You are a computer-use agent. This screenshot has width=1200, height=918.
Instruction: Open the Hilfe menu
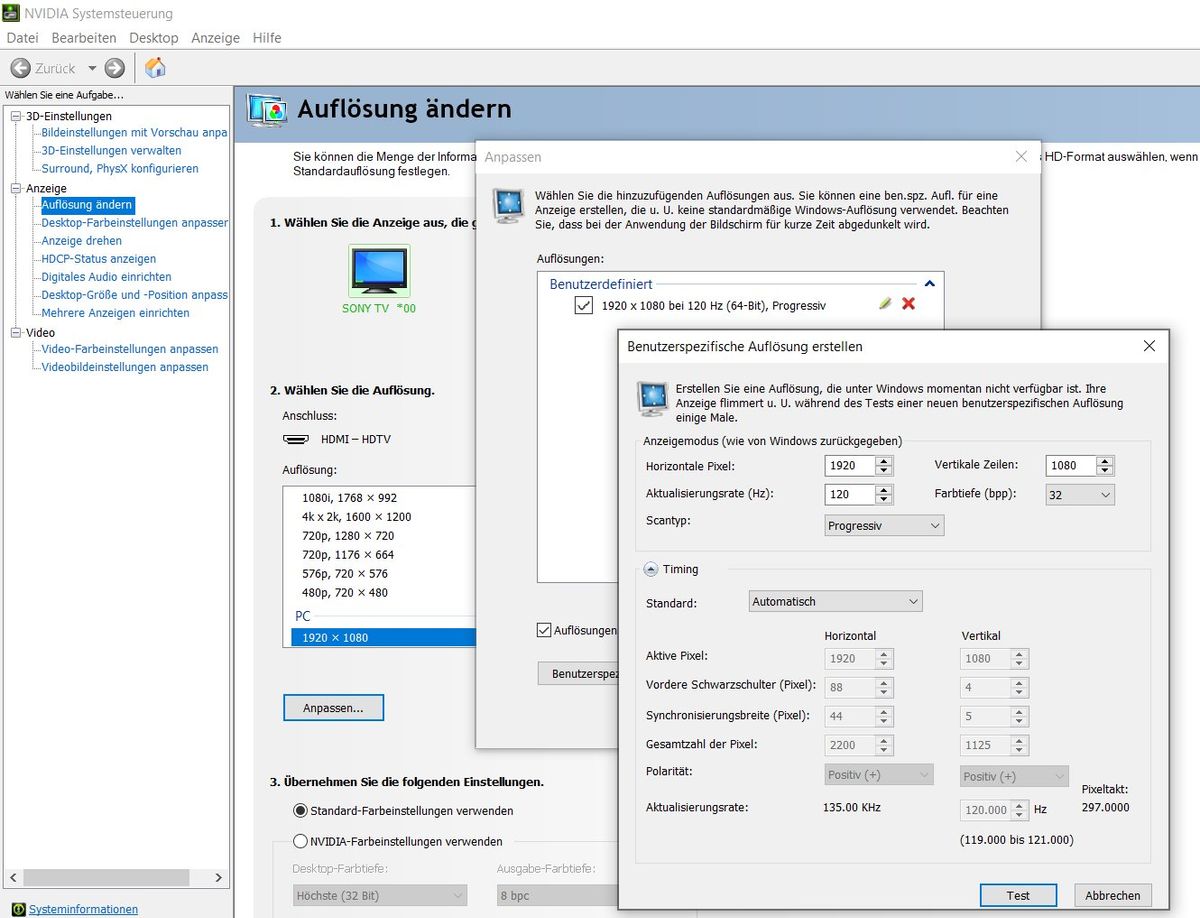[x=266, y=38]
